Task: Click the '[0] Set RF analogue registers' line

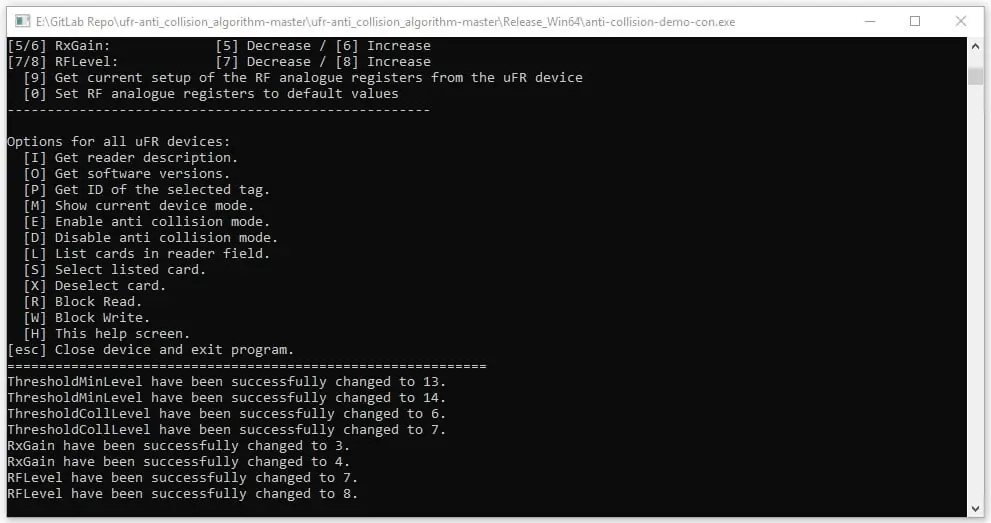Action: (x=211, y=93)
